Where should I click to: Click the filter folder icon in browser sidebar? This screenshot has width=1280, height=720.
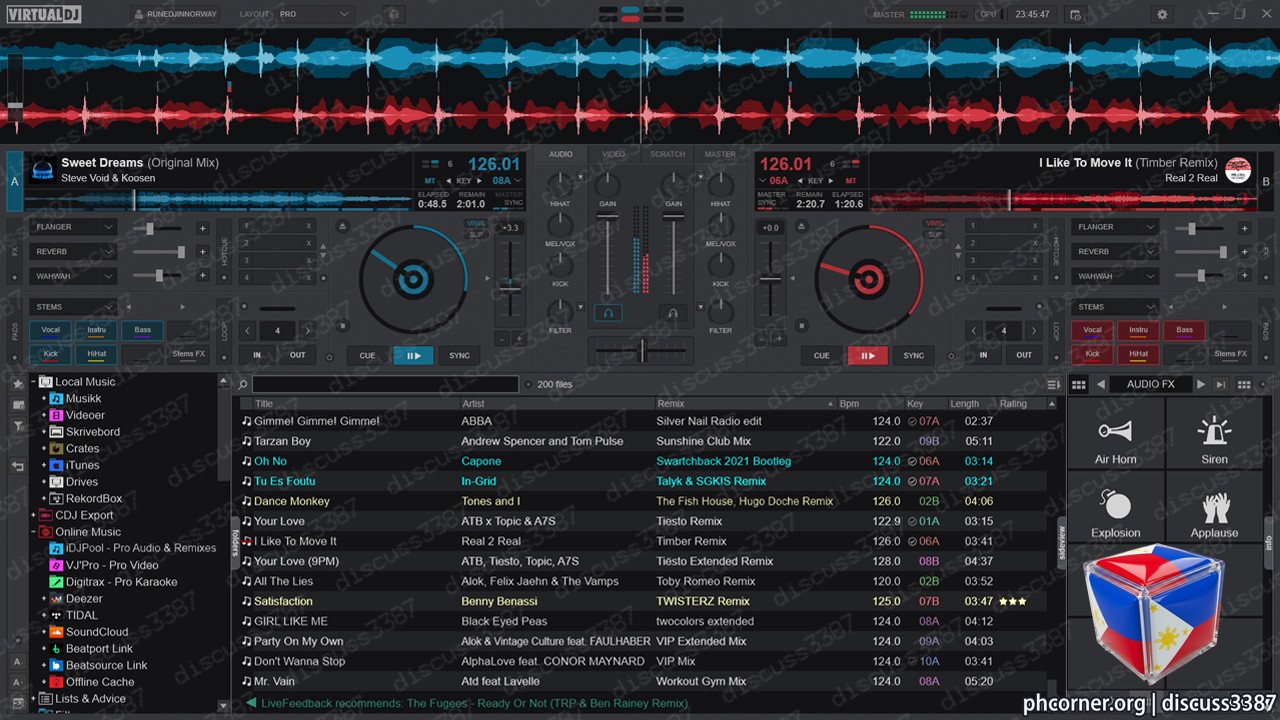[17, 426]
